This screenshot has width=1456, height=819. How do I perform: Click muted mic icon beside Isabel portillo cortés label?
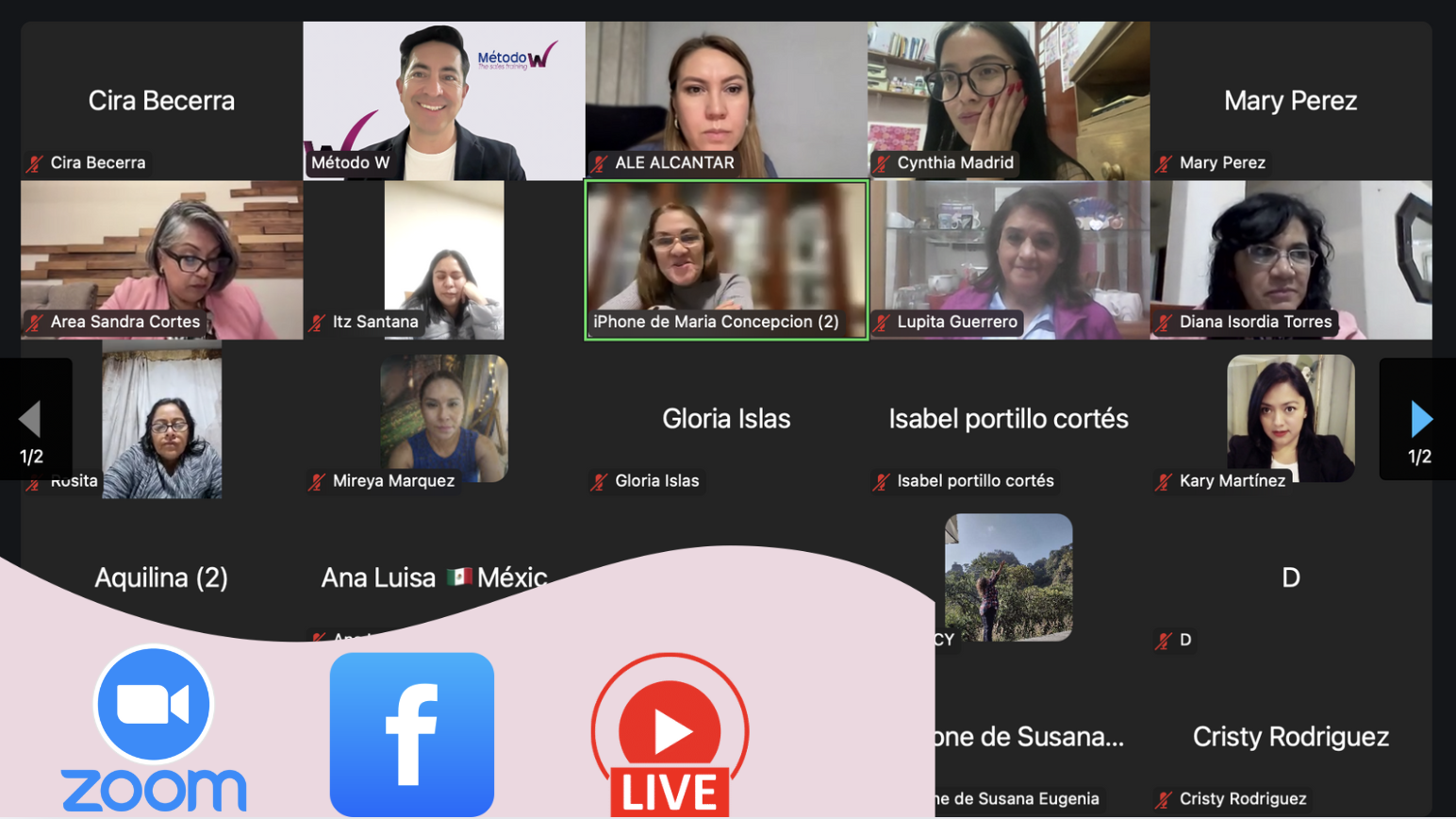coord(882,482)
